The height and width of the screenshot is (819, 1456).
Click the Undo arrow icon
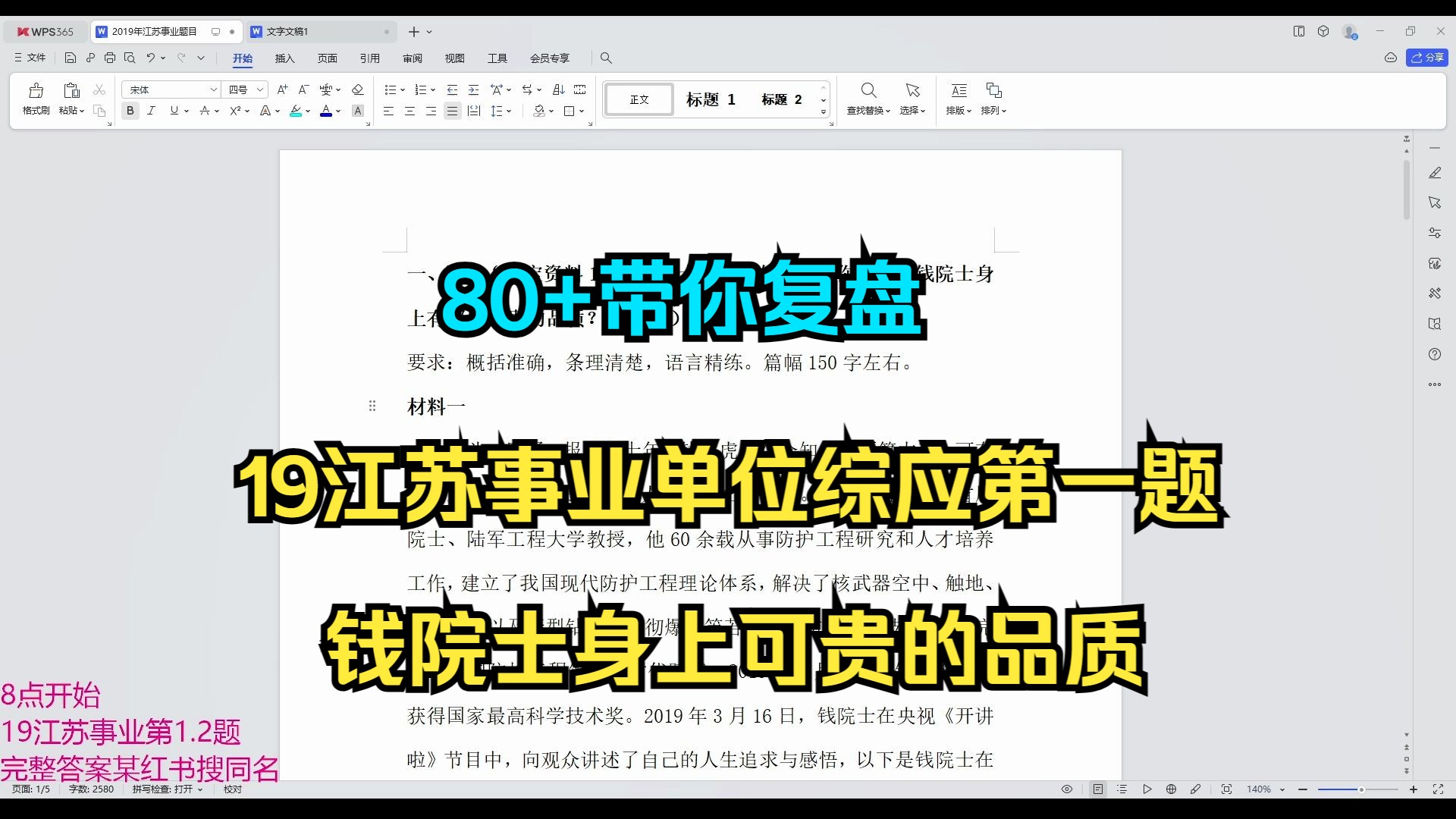point(150,58)
